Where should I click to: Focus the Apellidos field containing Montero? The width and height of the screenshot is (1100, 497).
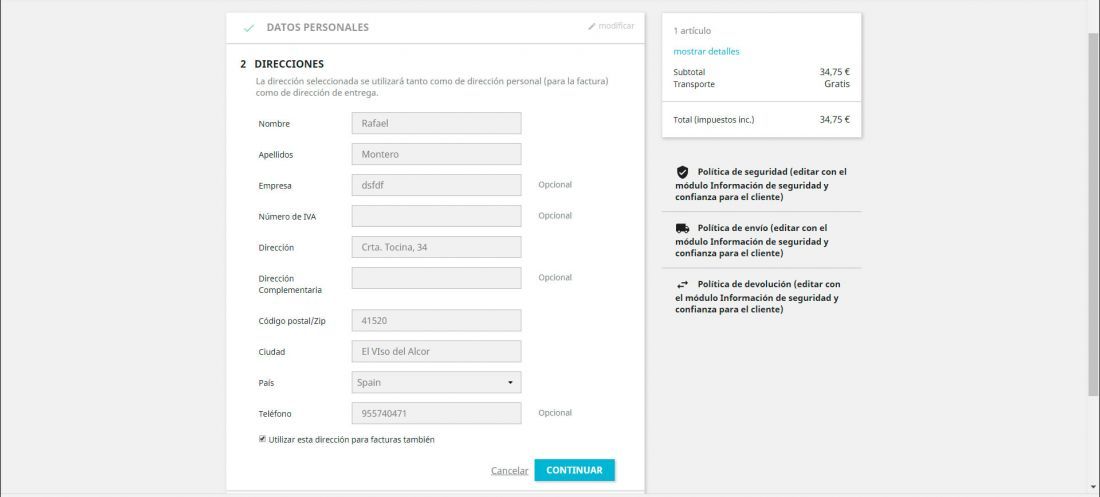point(436,154)
